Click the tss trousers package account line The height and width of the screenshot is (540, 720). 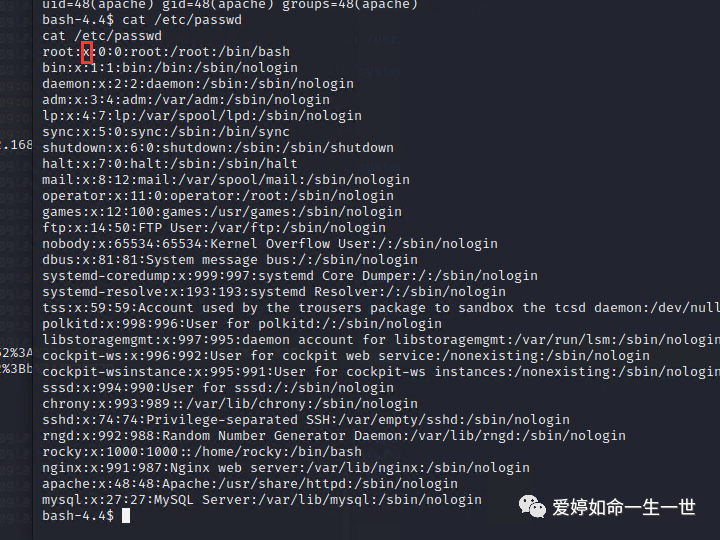coord(381,308)
